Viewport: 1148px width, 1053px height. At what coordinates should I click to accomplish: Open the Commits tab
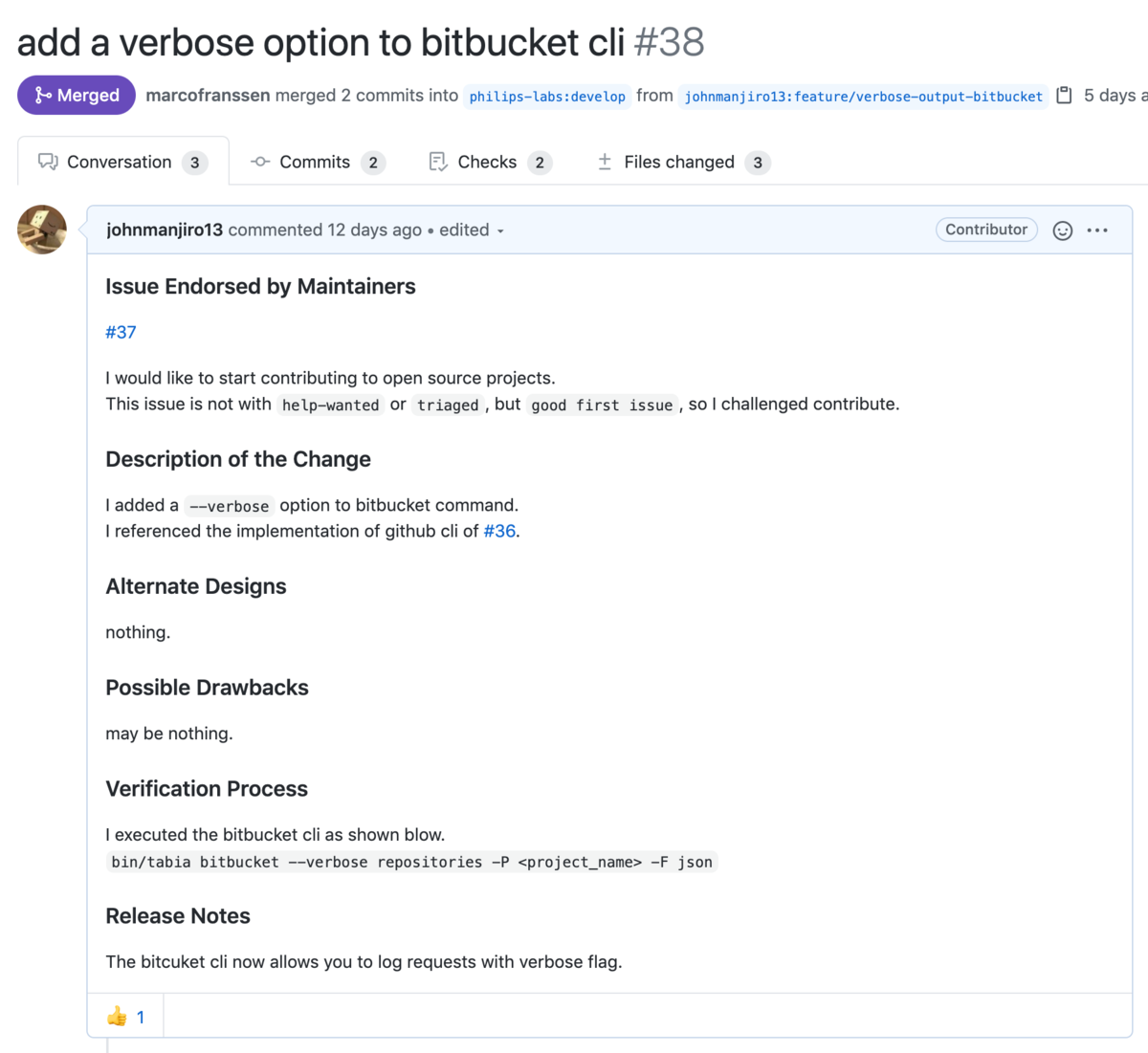(x=317, y=163)
